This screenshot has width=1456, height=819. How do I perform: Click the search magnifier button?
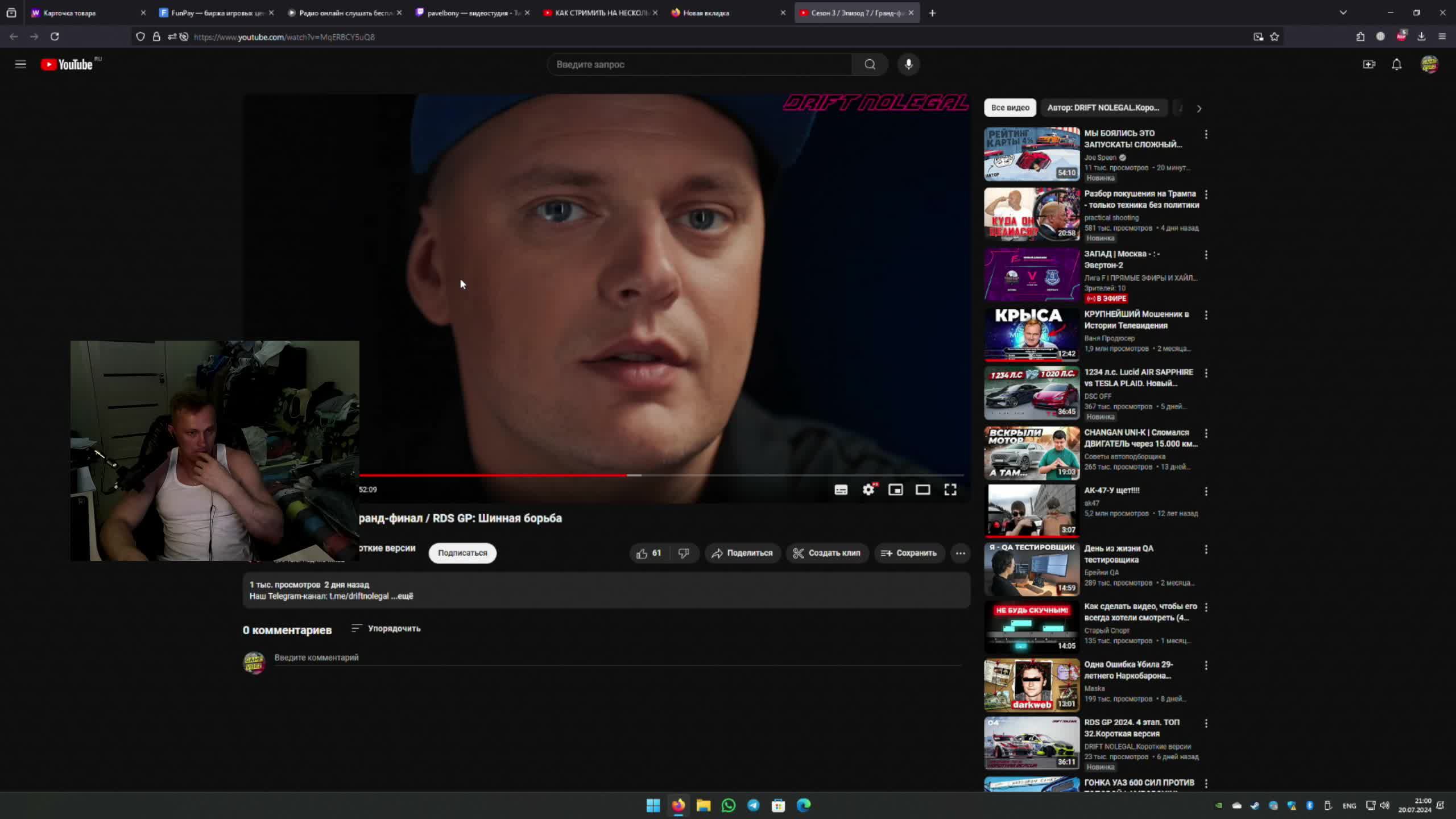870,64
